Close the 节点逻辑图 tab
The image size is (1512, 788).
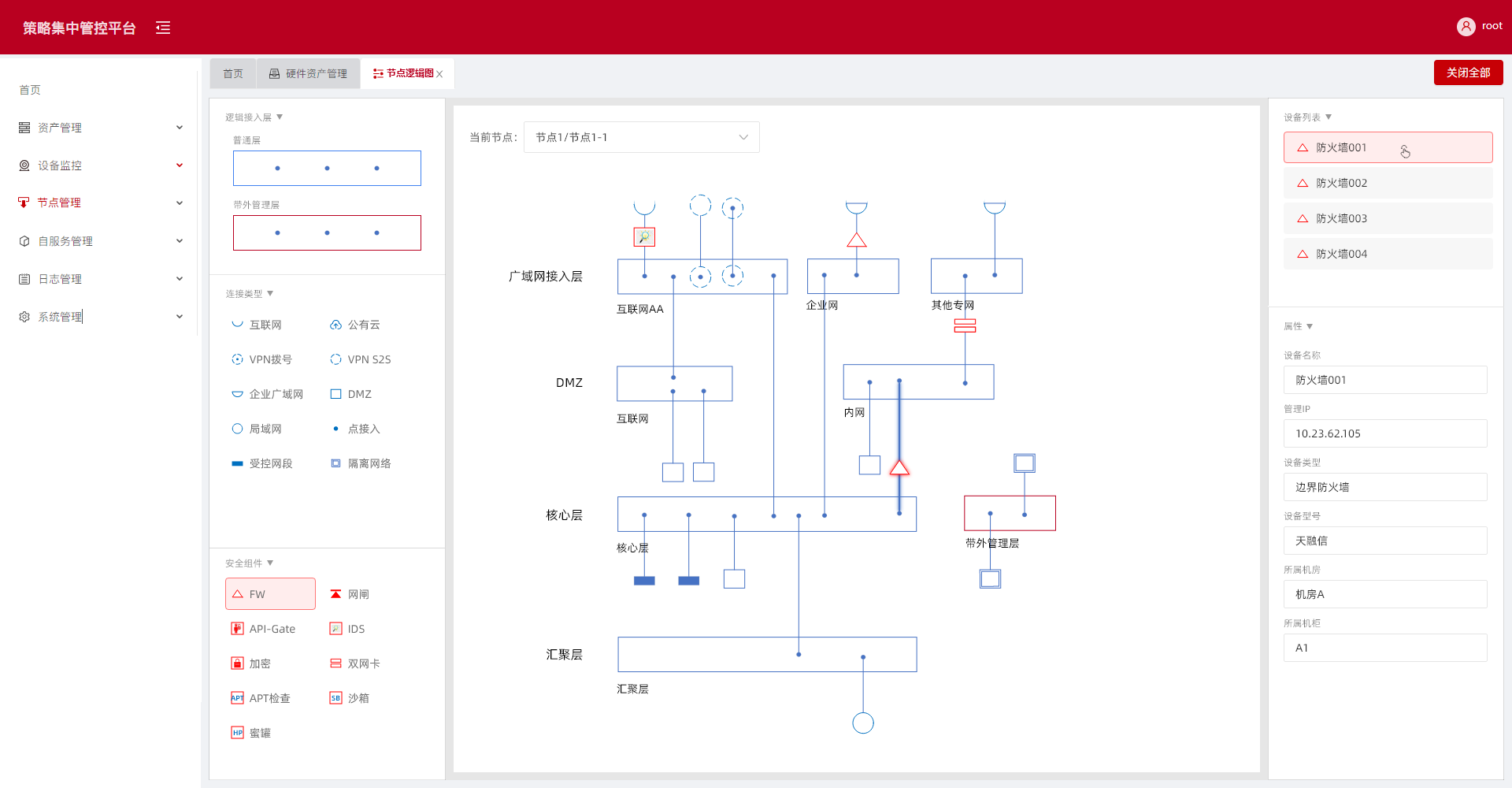click(440, 74)
